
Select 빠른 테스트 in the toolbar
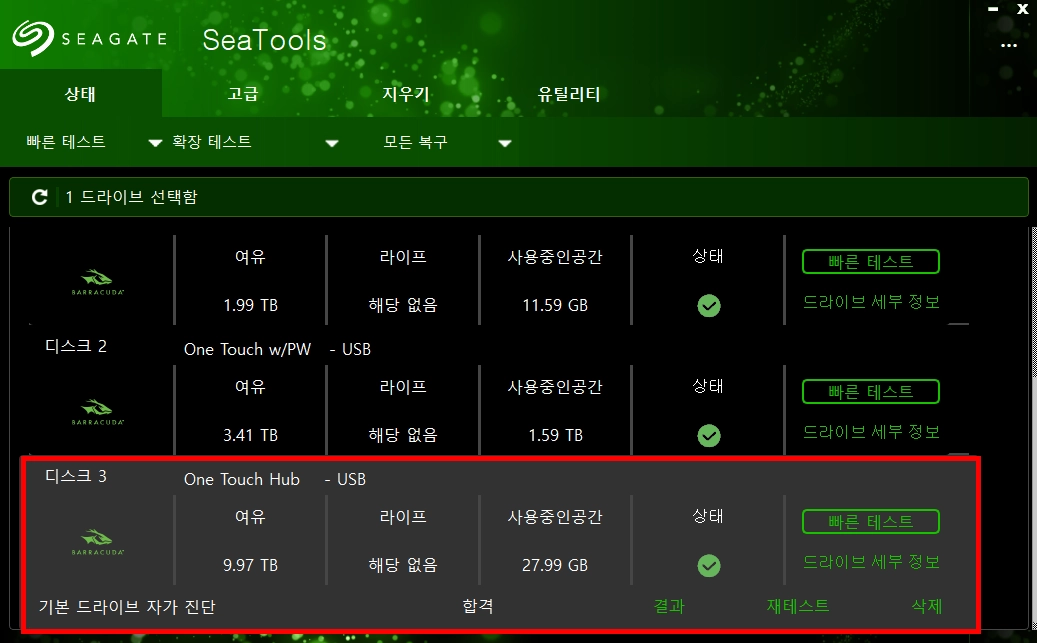[x=65, y=142]
